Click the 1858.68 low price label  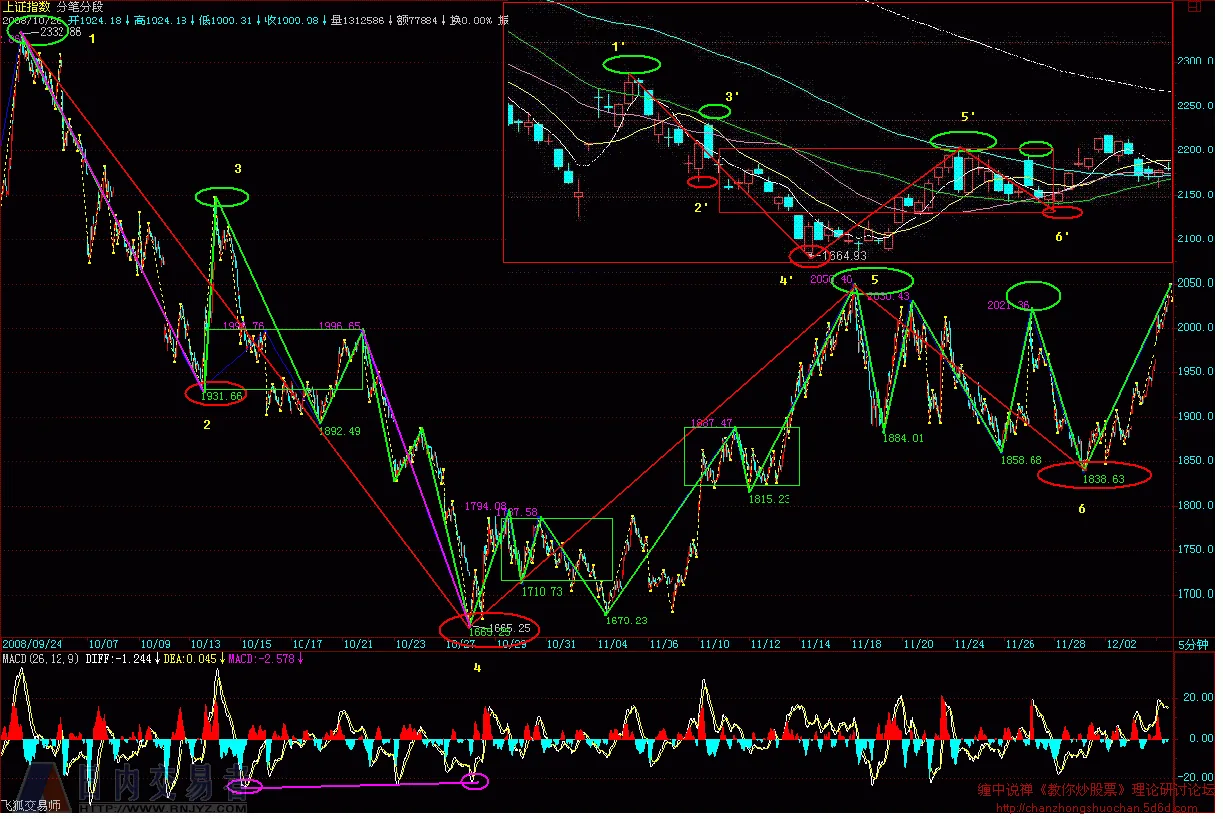1021,460
